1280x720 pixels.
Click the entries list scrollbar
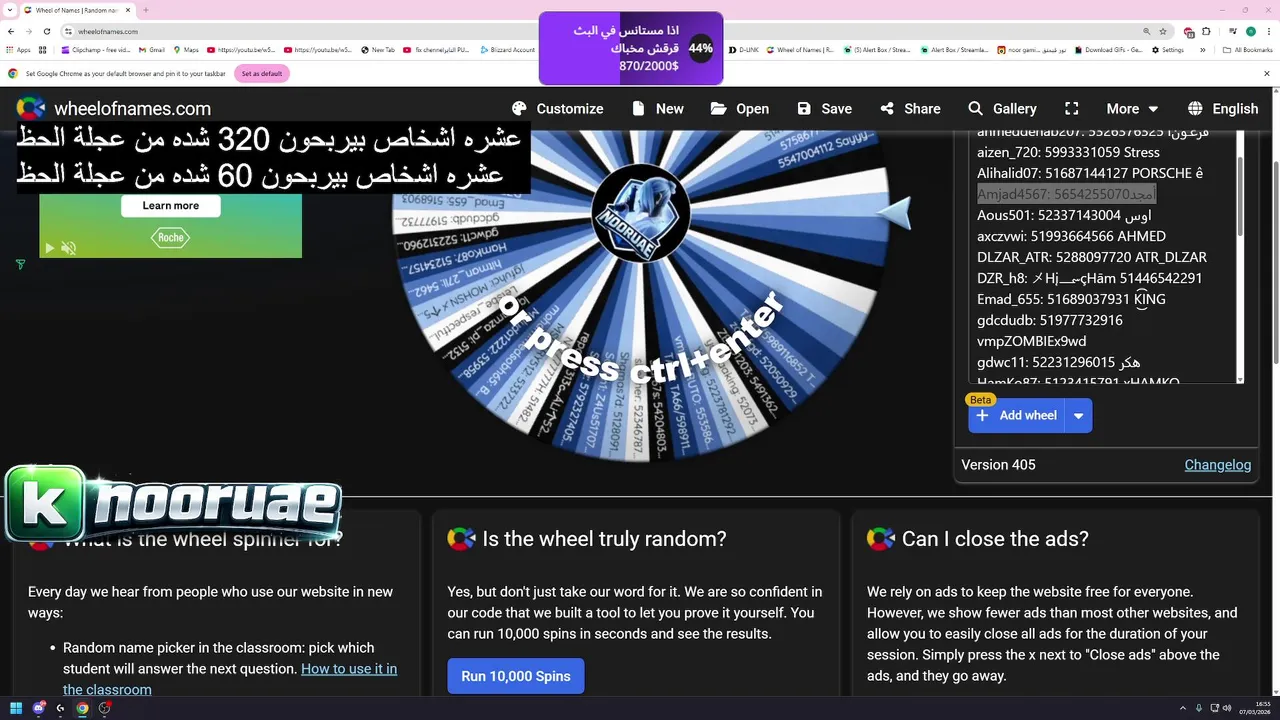tap(1240, 196)
